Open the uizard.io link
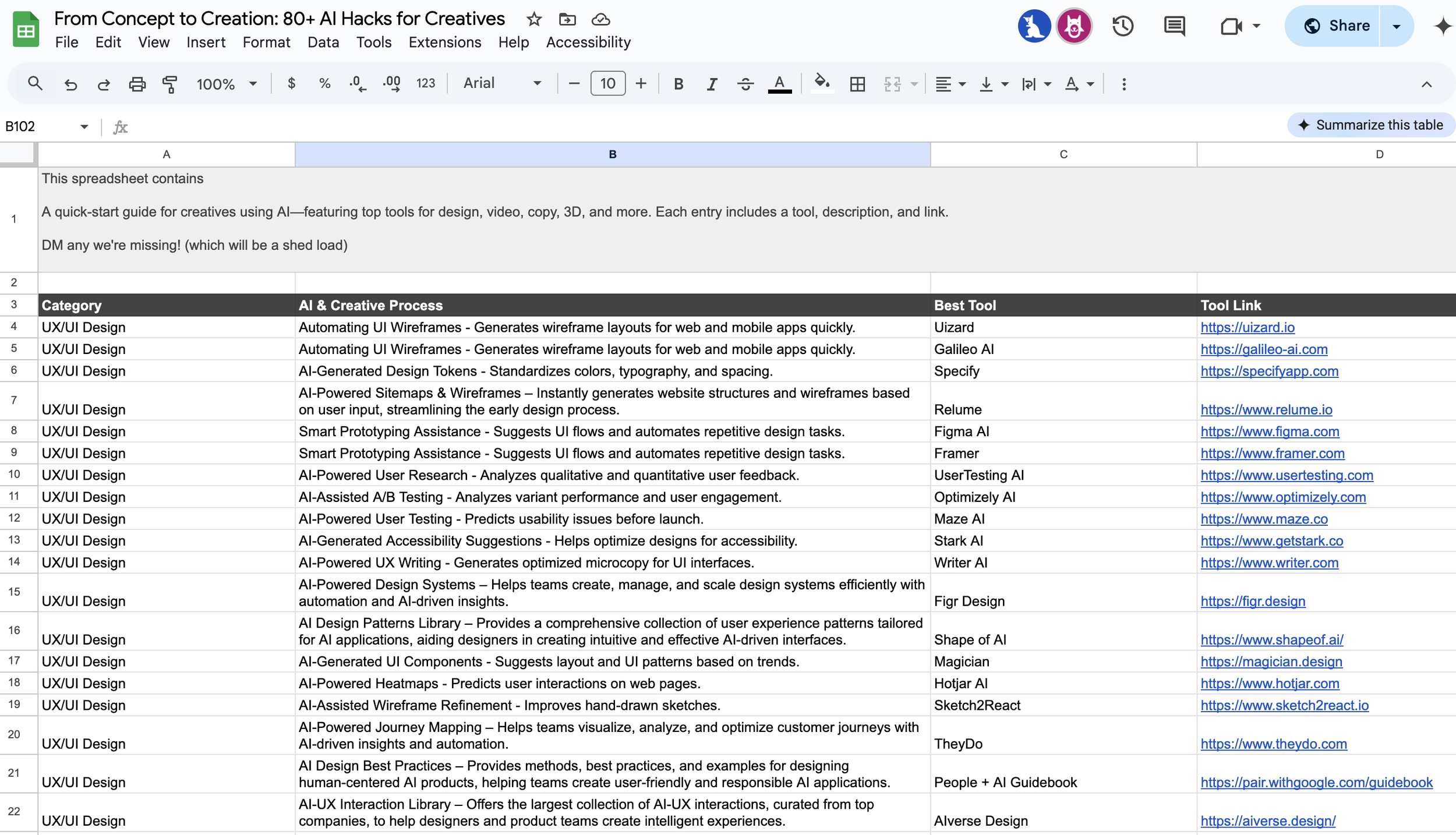 (x=1248, y=327)
